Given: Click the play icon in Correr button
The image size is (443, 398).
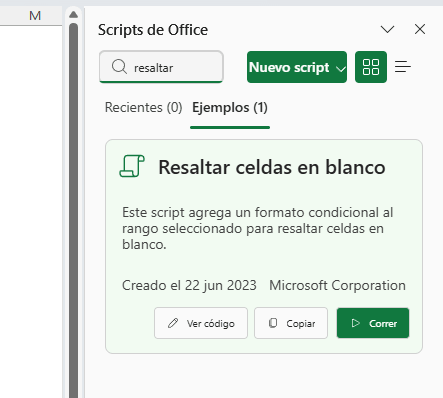Looking at the screenshot, I should tap(356, 323).
